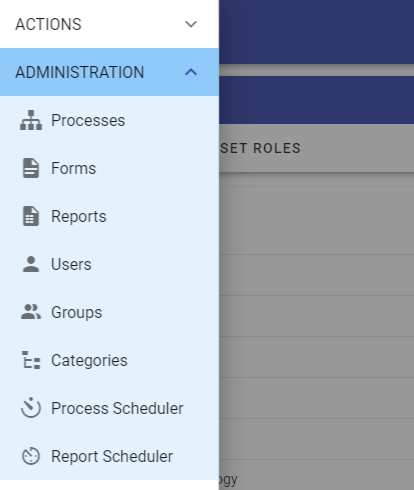Image resolution: width=414 pixels, height=490 pixels.
Task: Click the Processes hierarchy icon
Action: click(31, 120)
